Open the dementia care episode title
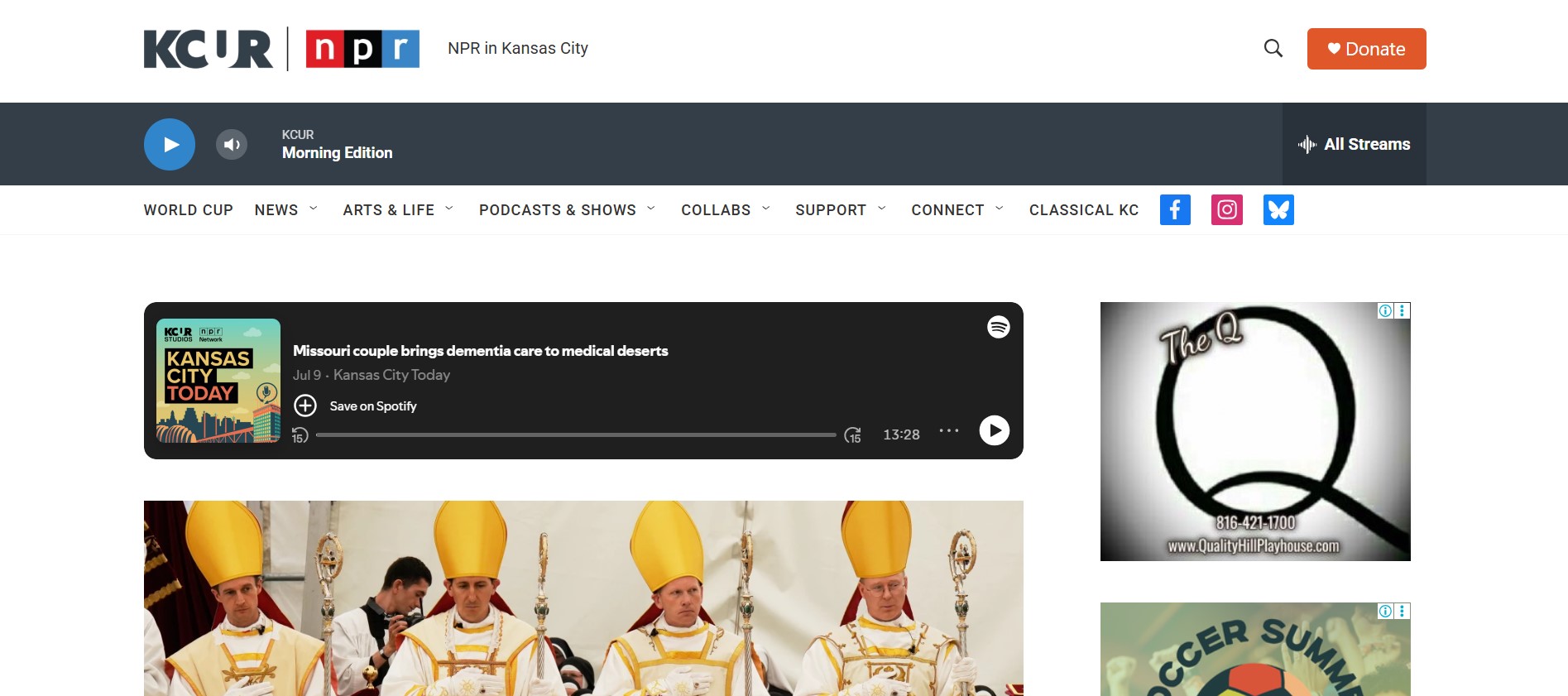Image resolution: width=1568 pixels, height=696 pixels. point(481,351)
